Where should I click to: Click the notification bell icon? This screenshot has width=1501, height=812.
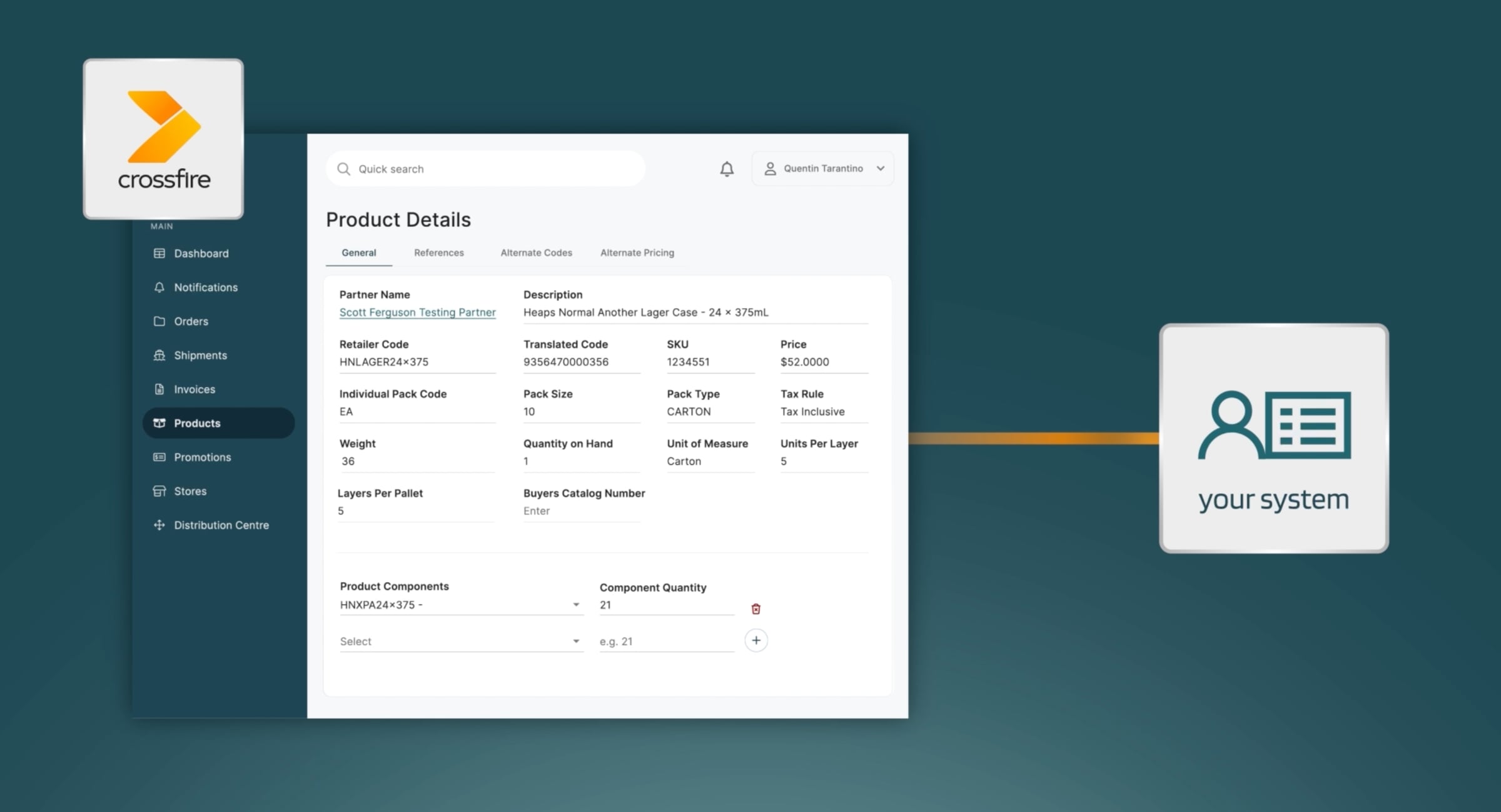(726, 169)
